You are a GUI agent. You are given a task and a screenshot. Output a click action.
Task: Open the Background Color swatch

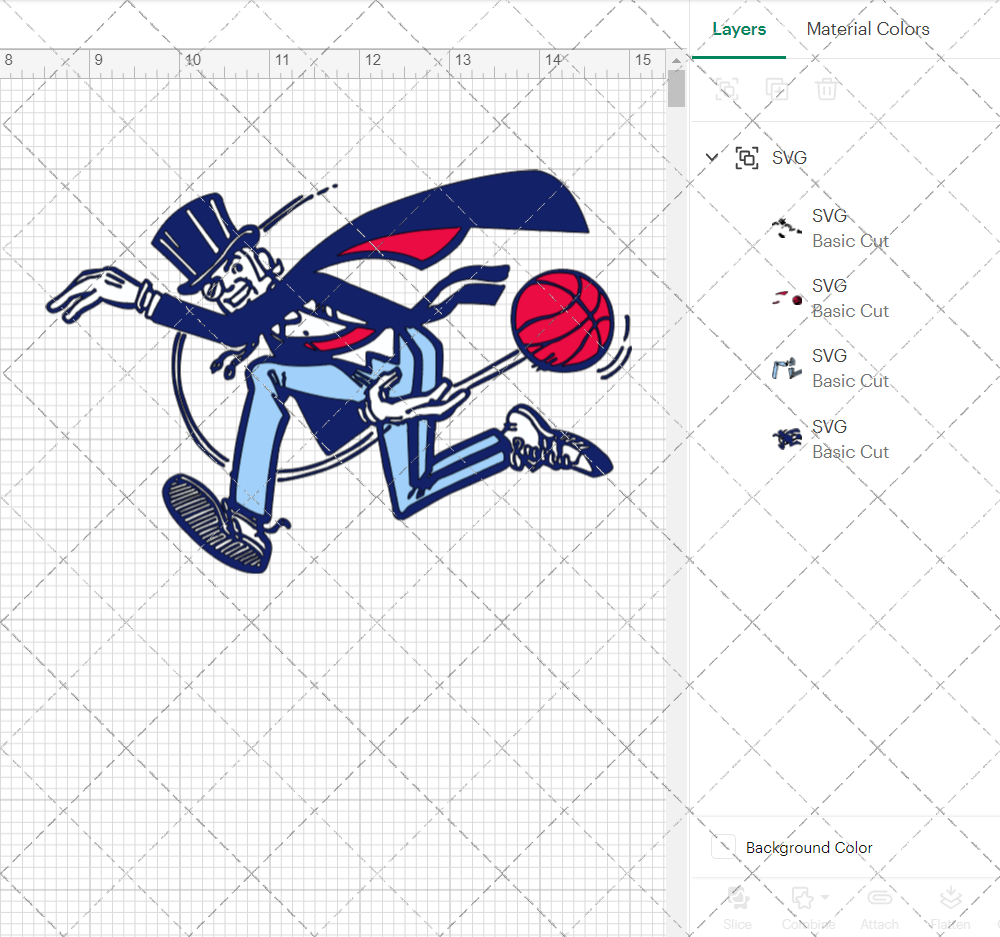pos(723,847)
